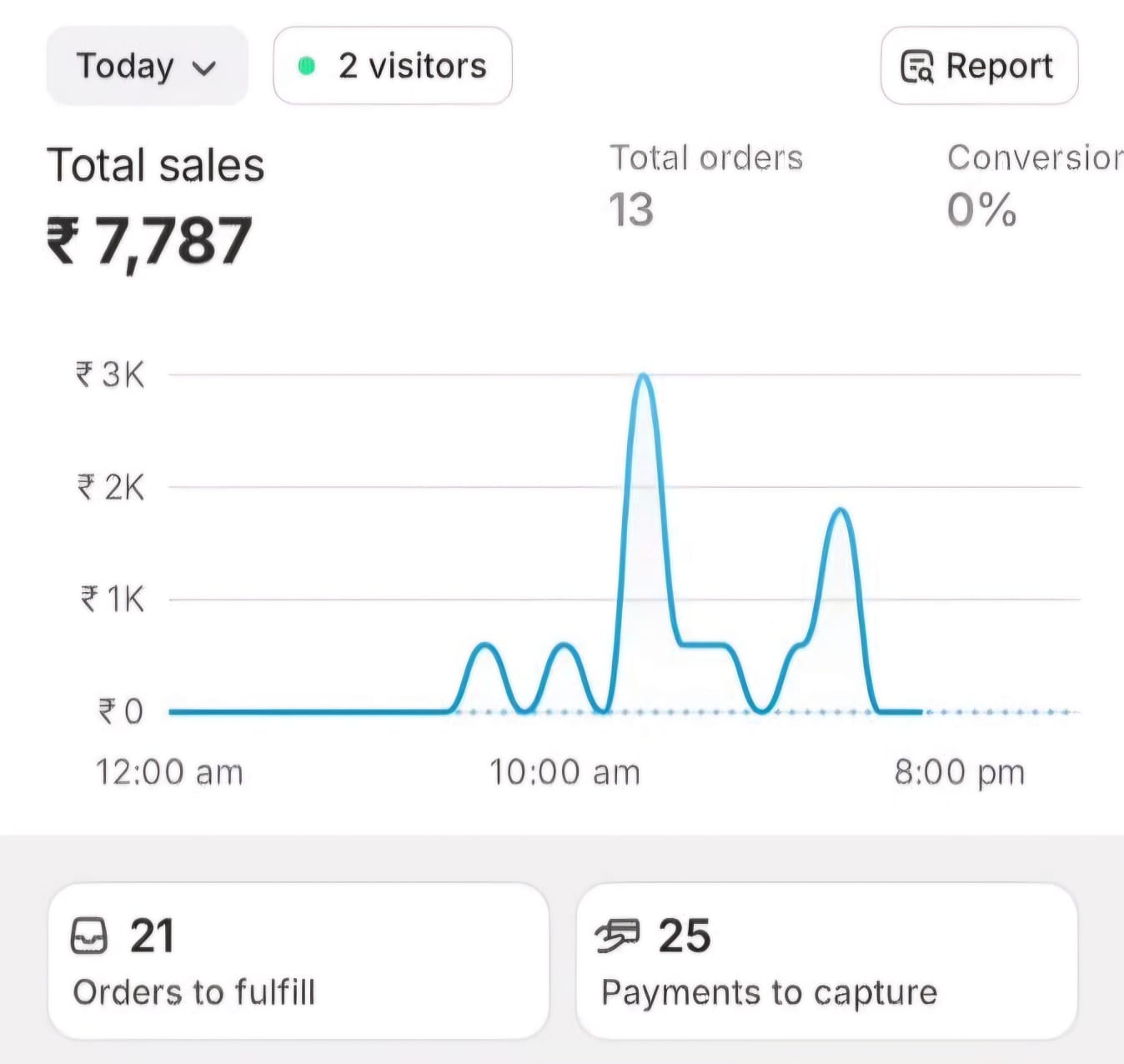Click the inbox tray orders icon

[89, 936]
